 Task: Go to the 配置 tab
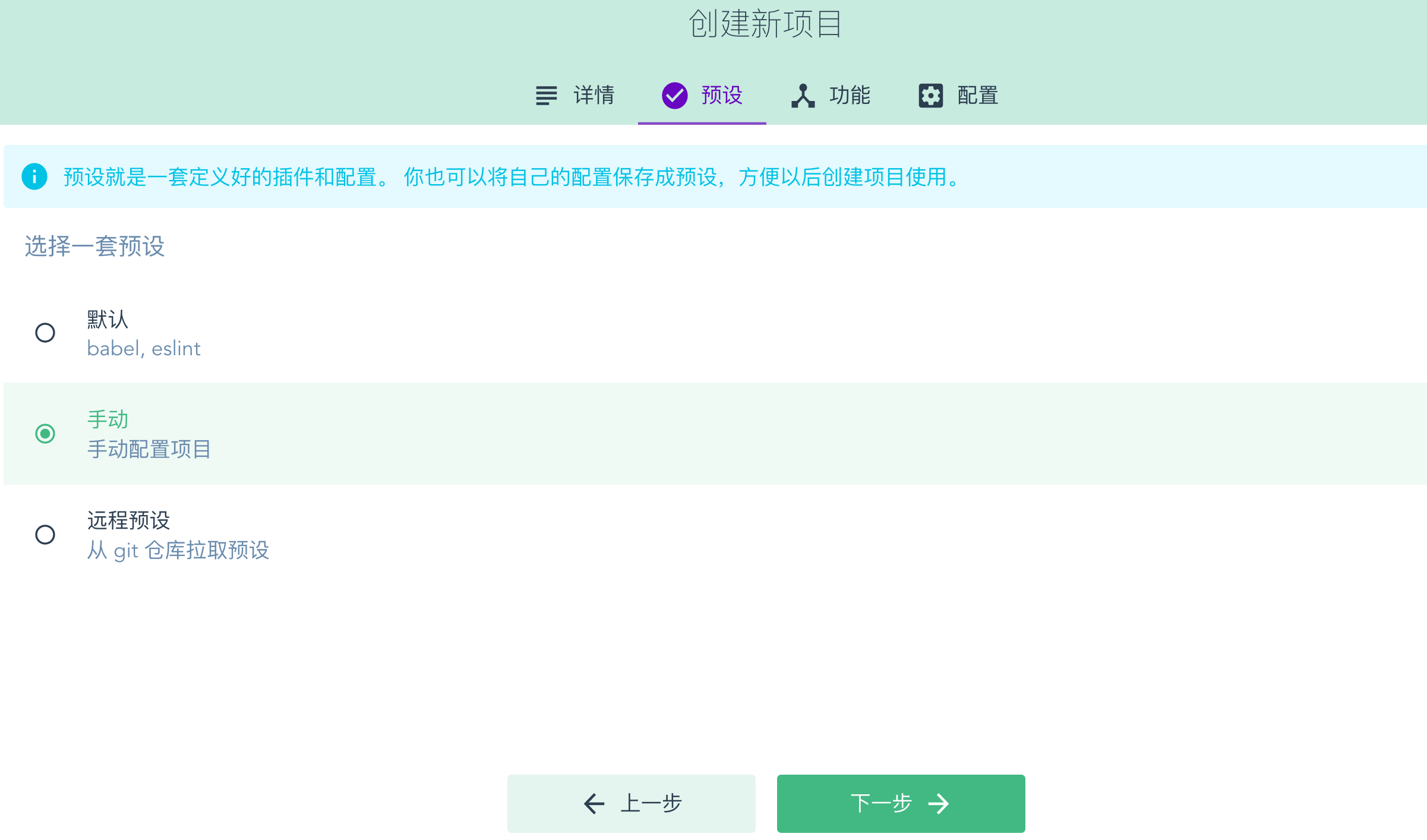pos(977,95)
